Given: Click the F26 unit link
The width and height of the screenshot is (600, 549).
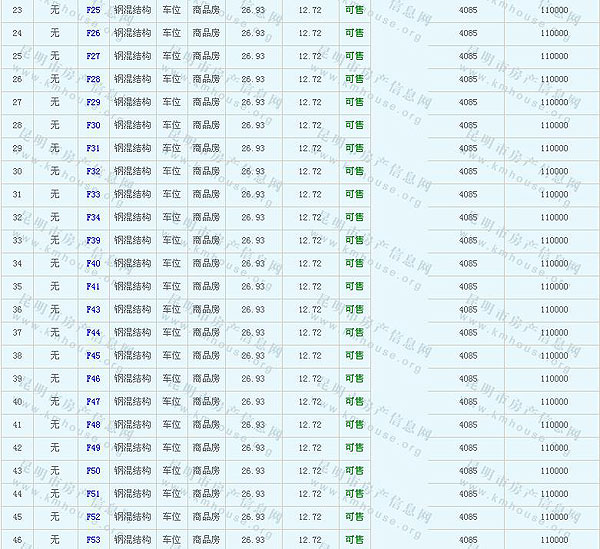Looking at the screenshot, I should coord(93,33).
